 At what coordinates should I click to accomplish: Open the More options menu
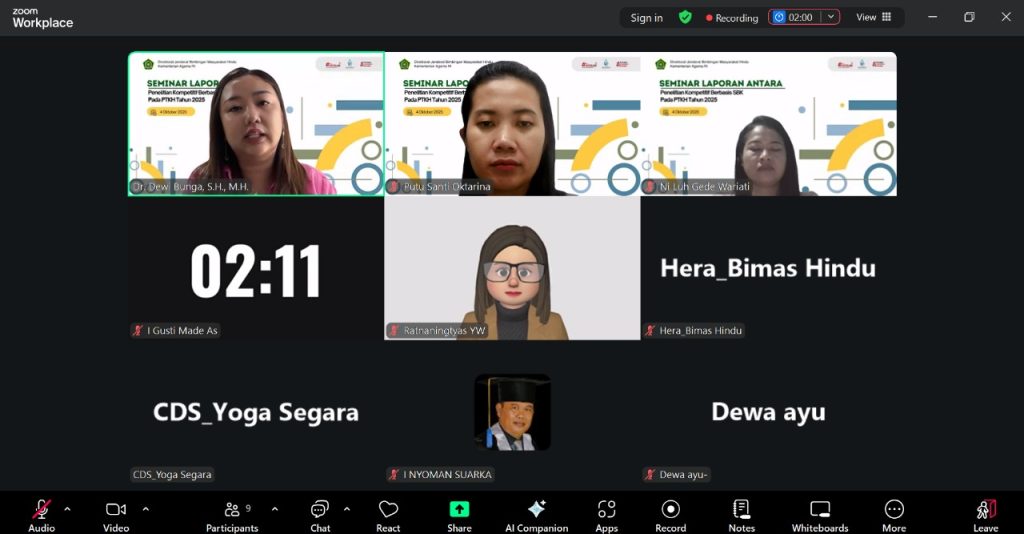894,514
